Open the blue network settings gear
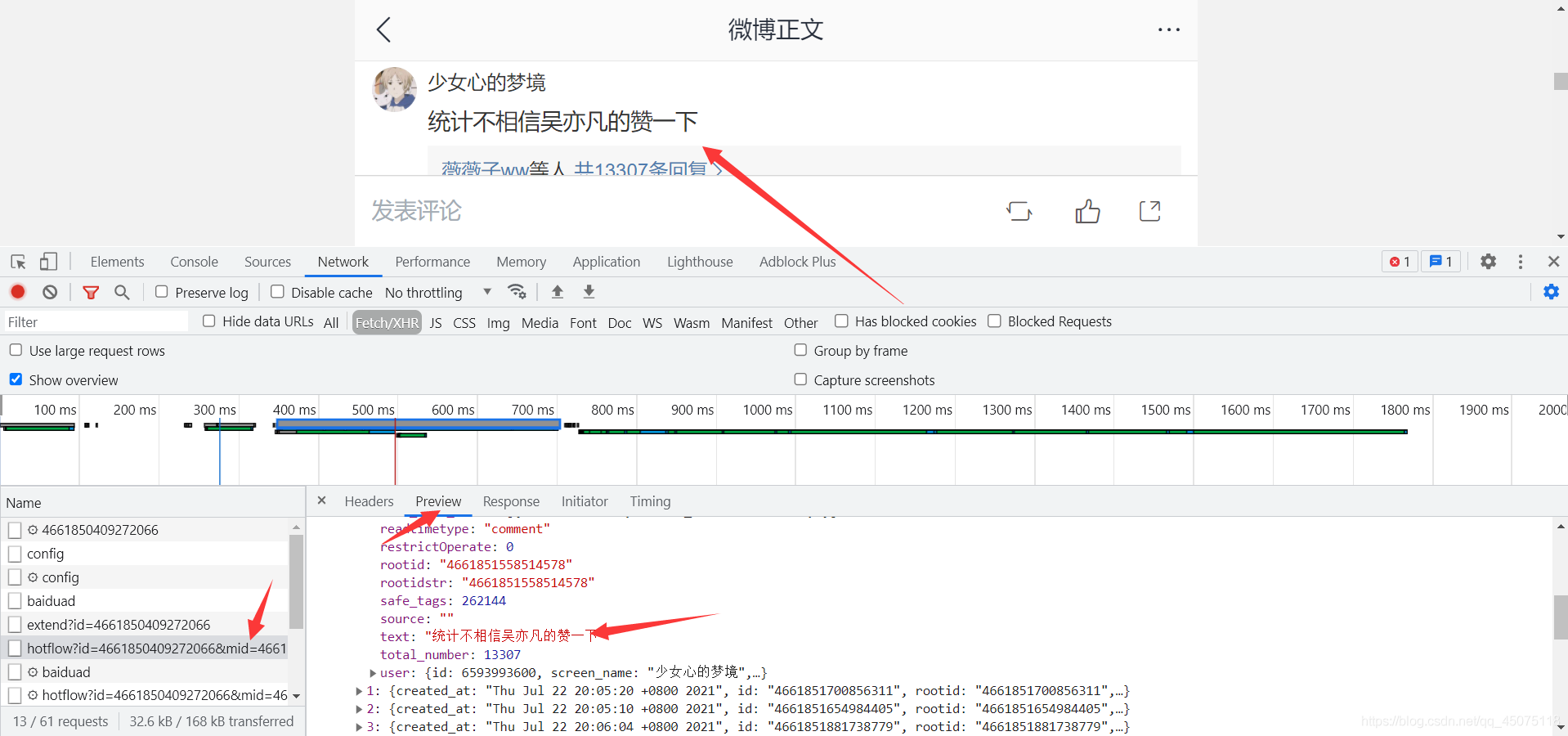The height and width of the screenshot is (736, 1568). pos(1551,292)
